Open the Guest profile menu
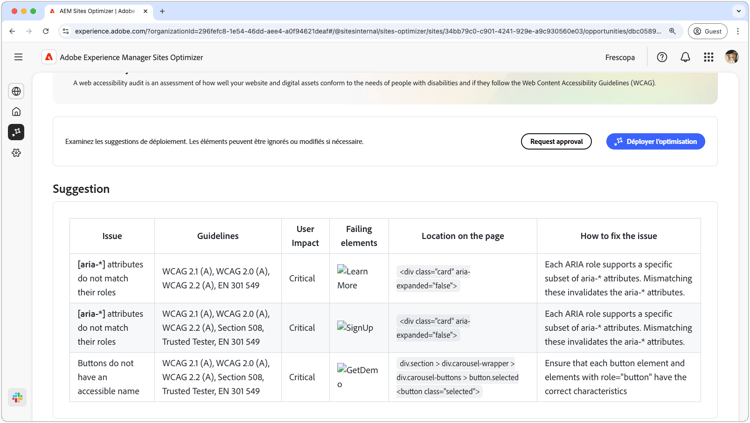Image resolution: width=750 pixels, height=423 pixels. pyautogui.click(x=707, y=31)
